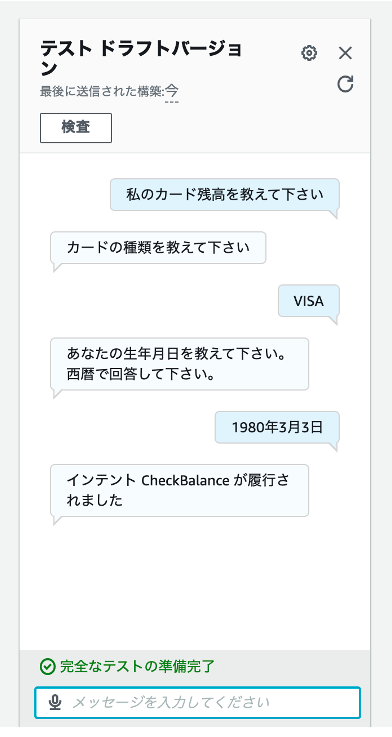Close the test draft version panel
This screenshot has width=392, height=737.
(x=345, y=53)
